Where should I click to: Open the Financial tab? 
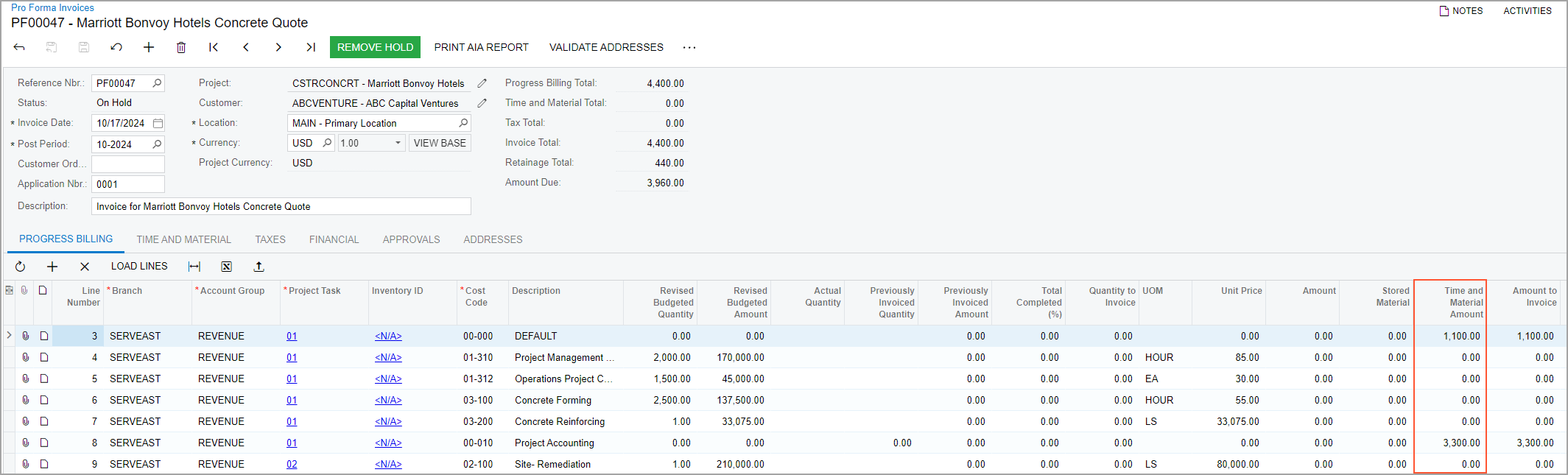(x=334, y=239)
